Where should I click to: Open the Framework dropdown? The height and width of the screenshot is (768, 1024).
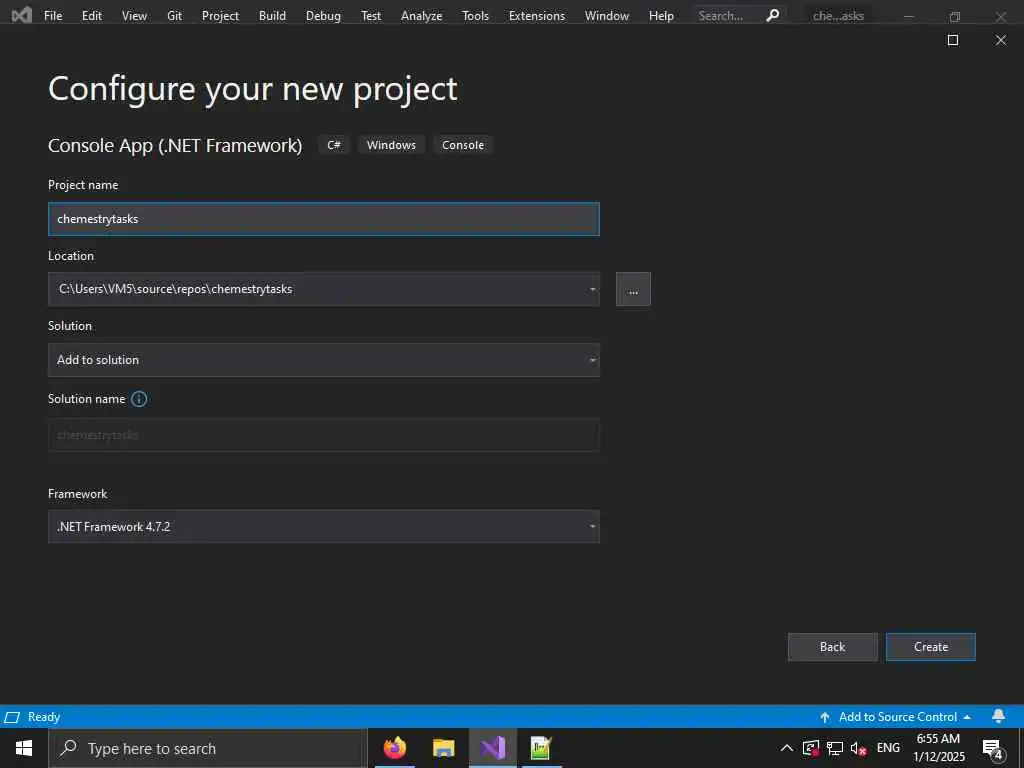tap(324, 526)
